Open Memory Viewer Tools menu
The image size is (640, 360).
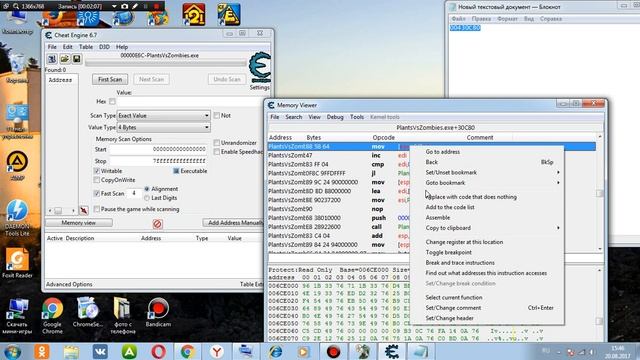357,117
